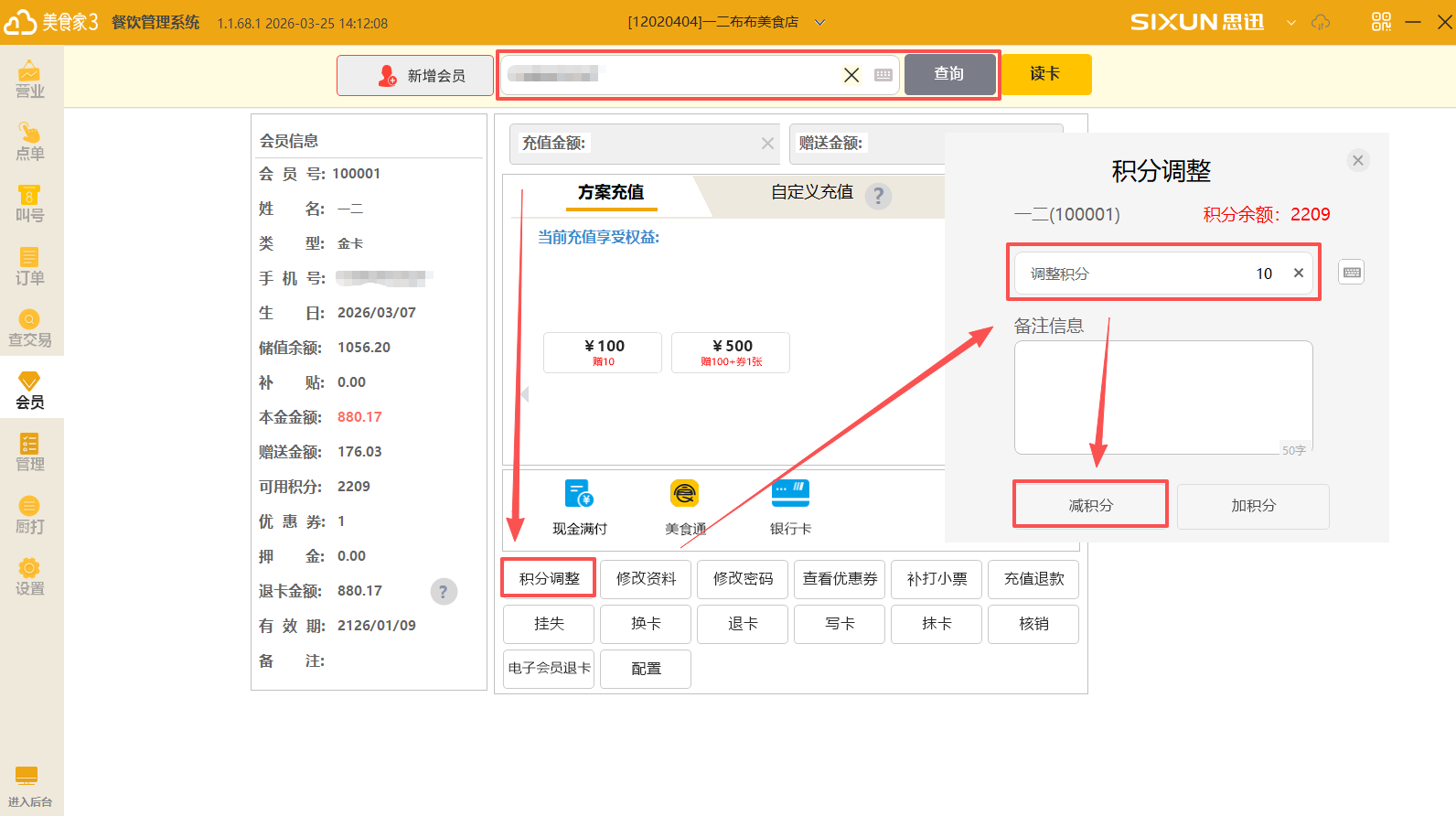Open 设置 settings gear in sidebar

pyautogui.click(x=29, y=577)
